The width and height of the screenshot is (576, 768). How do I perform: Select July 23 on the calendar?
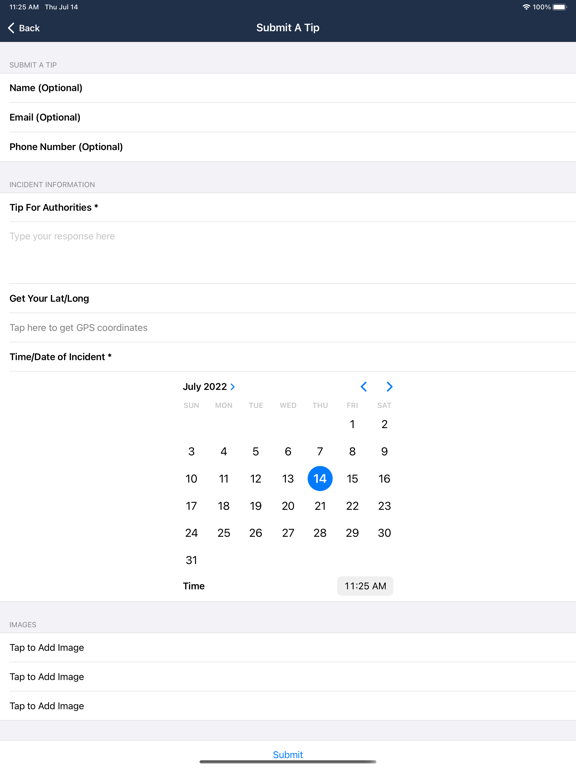point(384,506)
